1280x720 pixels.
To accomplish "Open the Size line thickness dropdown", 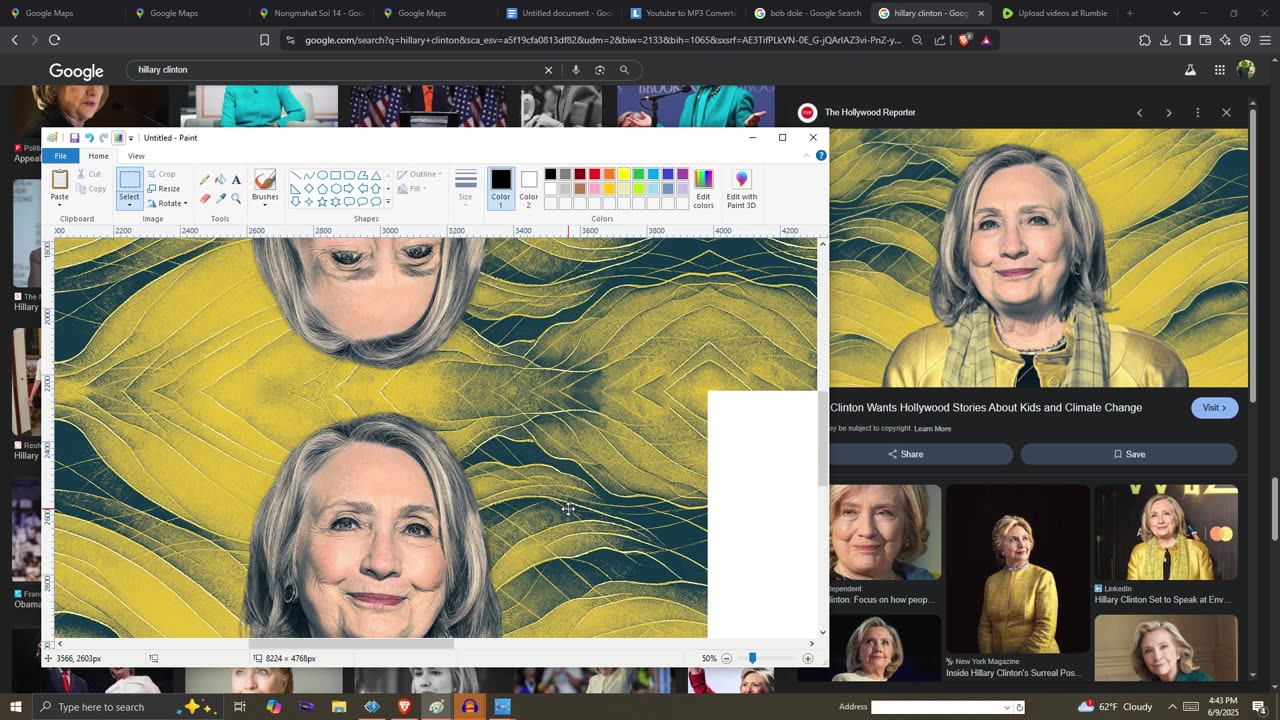I will [465, 189].
